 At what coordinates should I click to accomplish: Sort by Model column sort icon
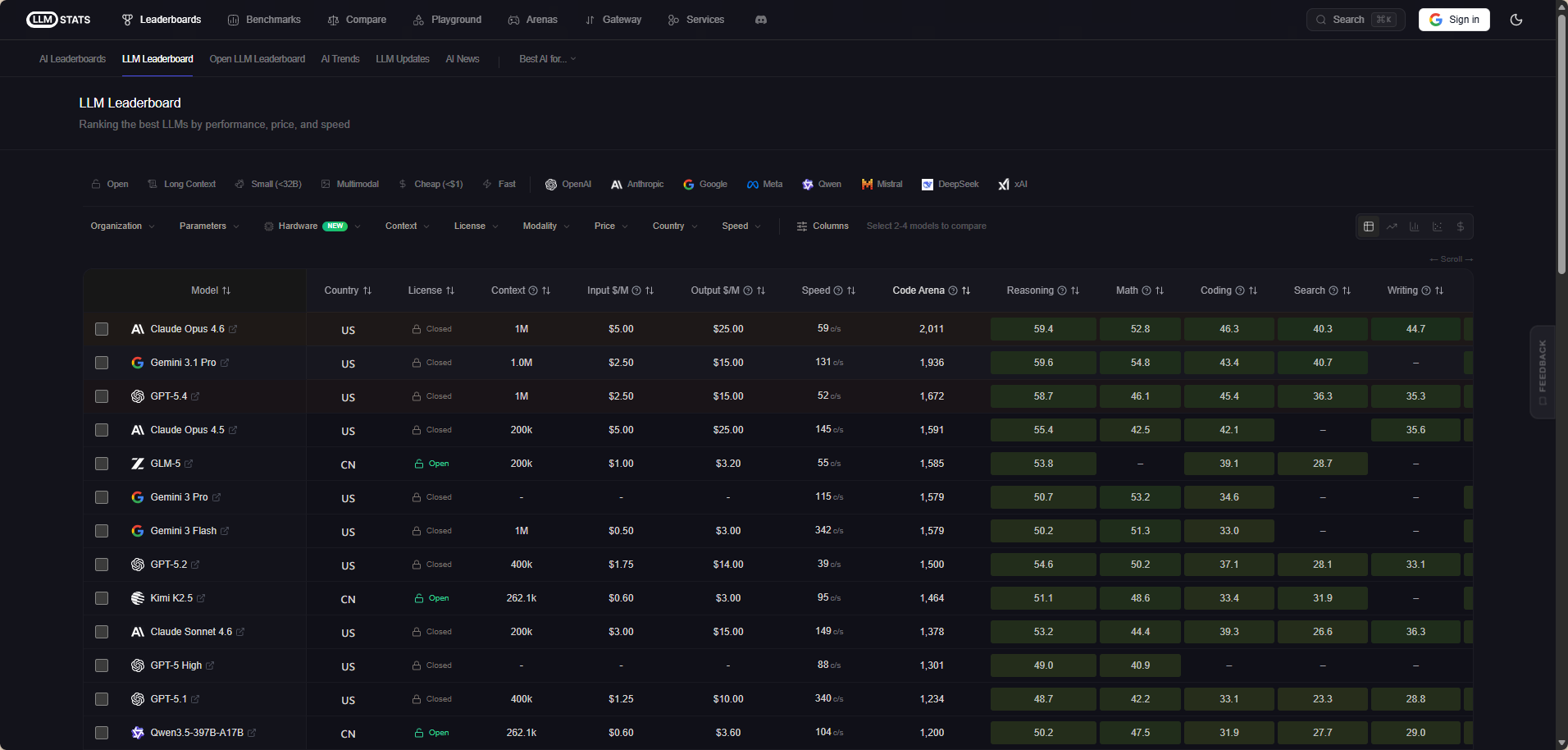pos(226,290)
